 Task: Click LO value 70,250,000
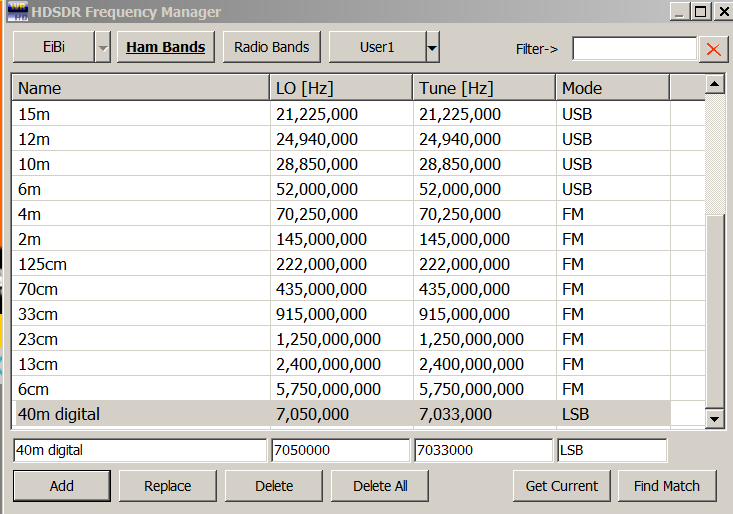(x=317, y=214)
